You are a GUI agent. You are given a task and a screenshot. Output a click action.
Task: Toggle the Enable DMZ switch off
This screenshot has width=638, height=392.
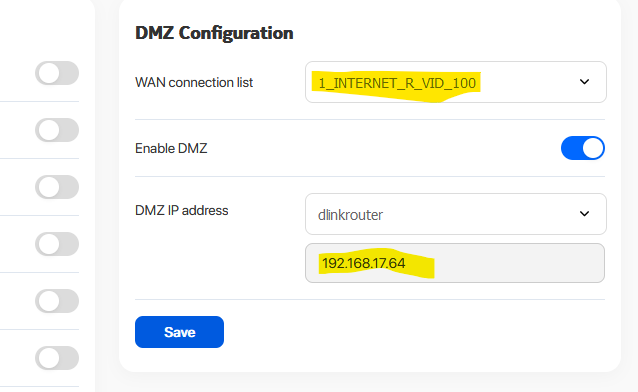coord(583,148)
